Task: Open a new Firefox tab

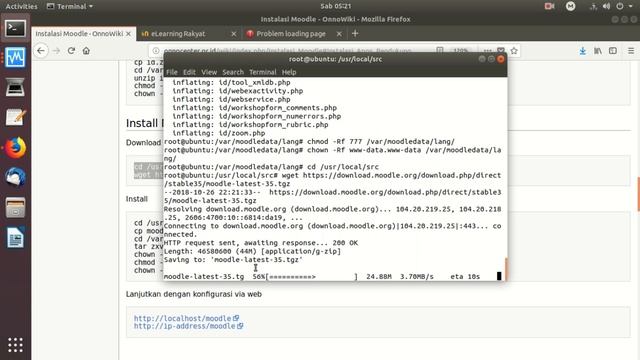Action: 355,33
